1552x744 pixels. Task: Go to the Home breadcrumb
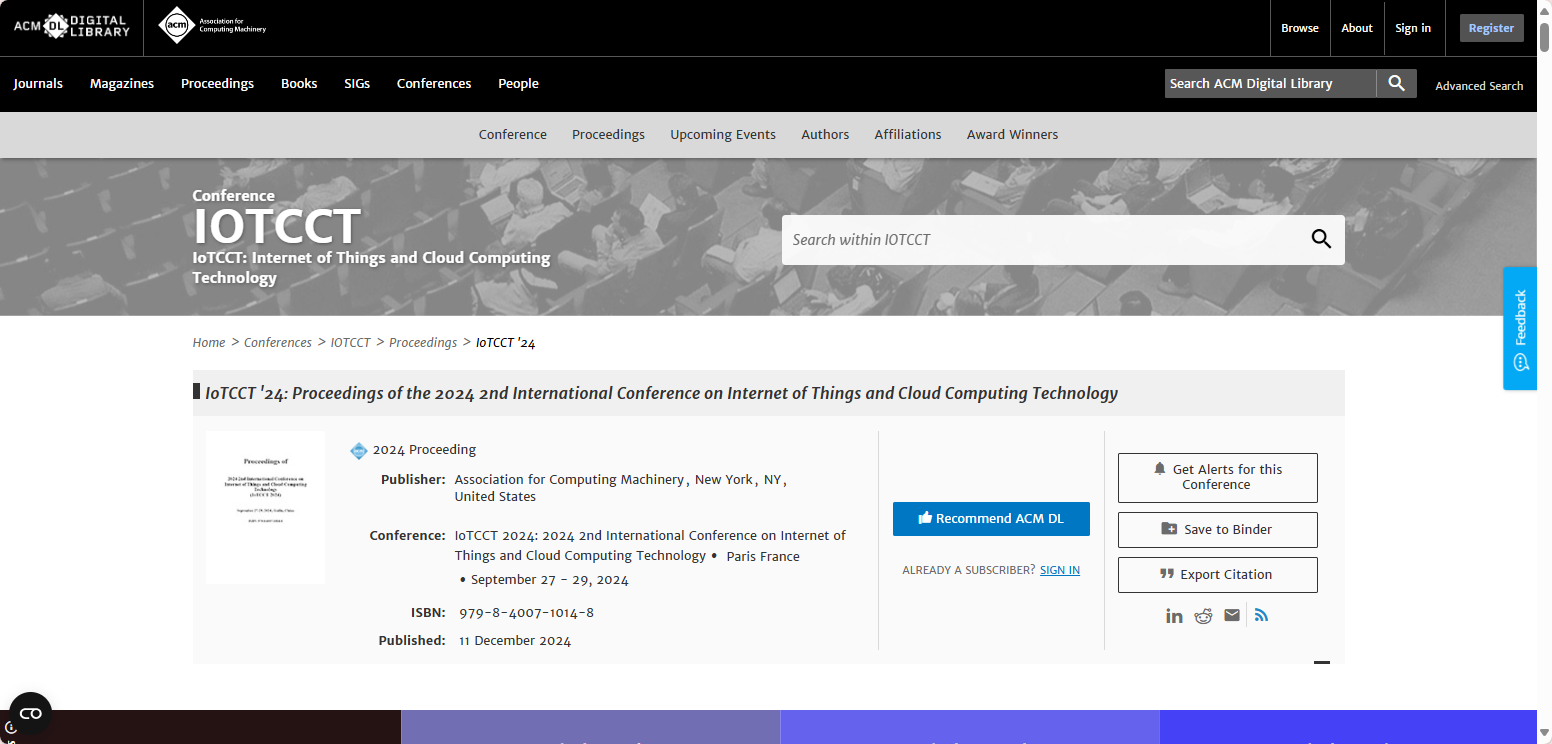point(209,343)
